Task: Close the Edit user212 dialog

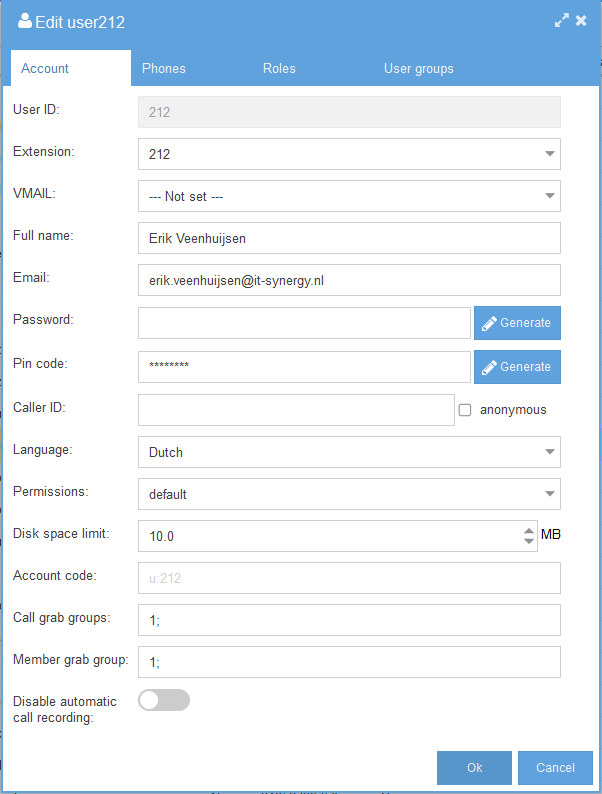Action: pyautogui.click(x=581, y=21)
